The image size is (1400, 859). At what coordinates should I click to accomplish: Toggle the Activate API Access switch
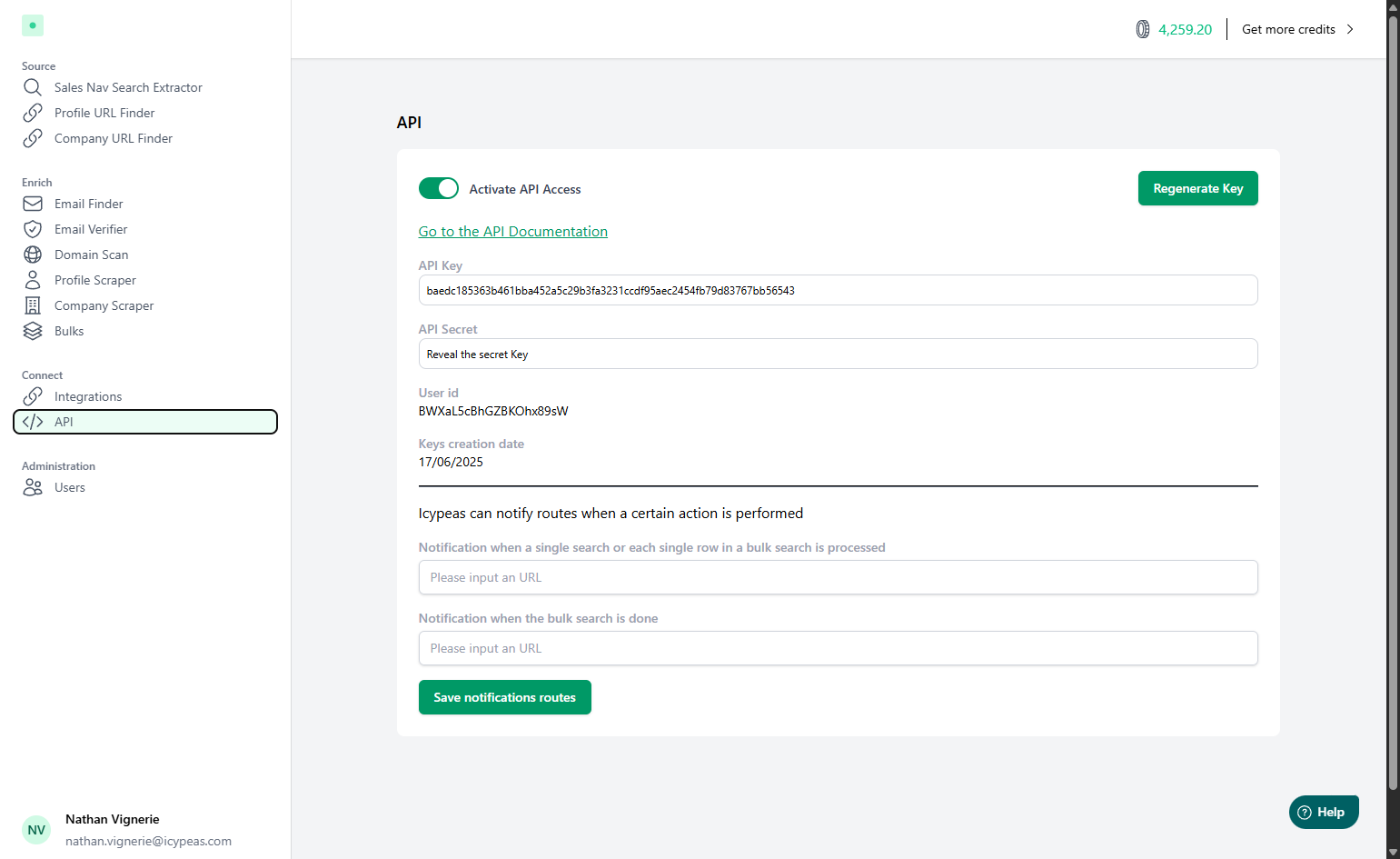439,188
